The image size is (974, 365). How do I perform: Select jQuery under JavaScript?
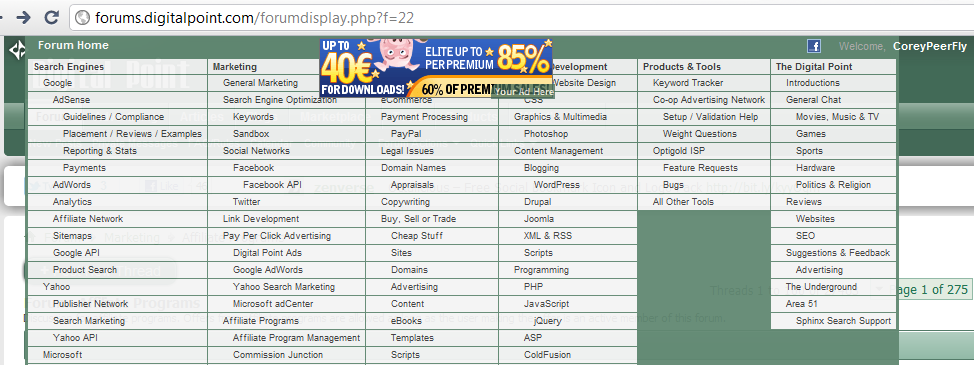pos(547,321)
